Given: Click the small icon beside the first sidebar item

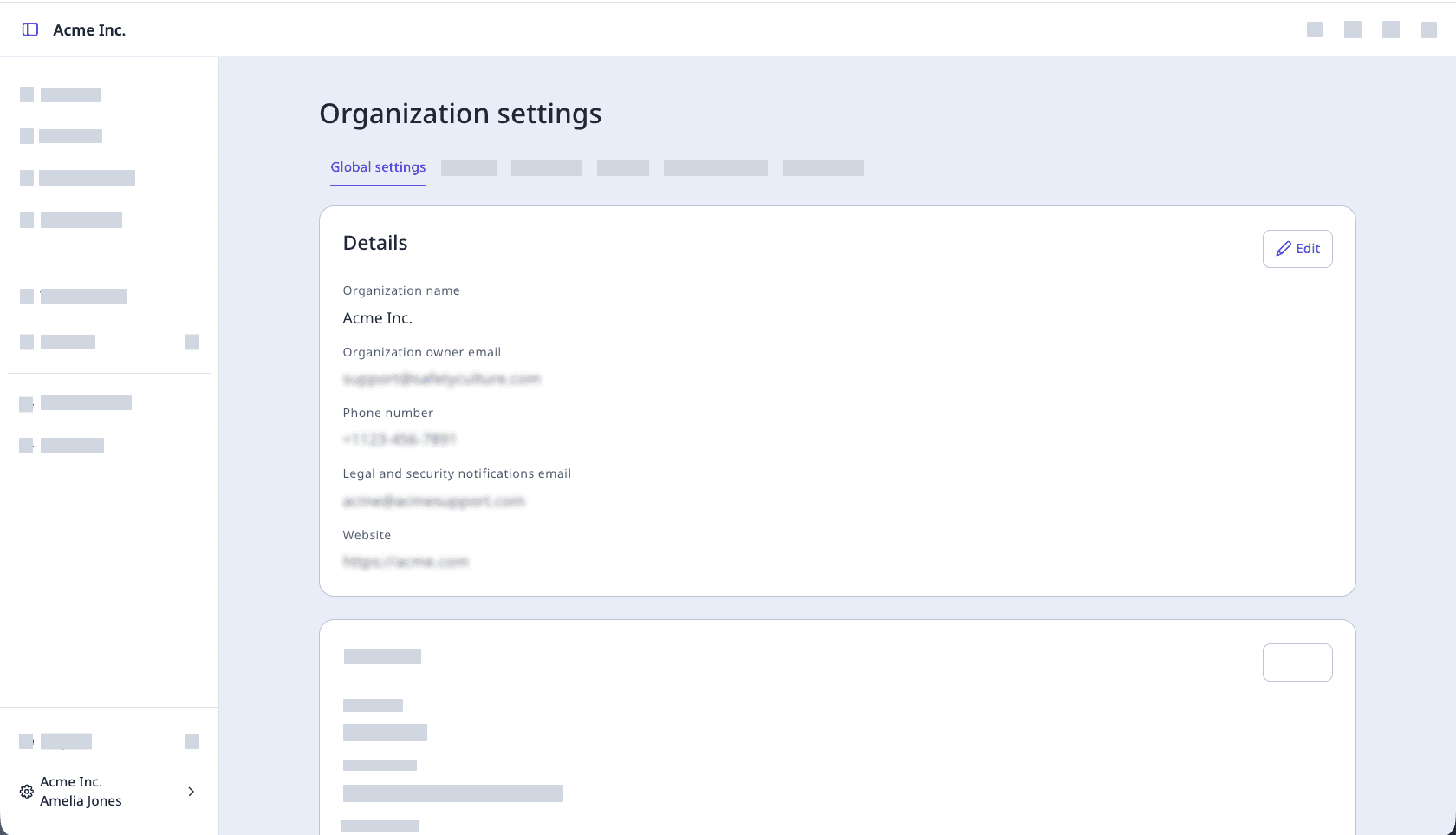Looking at the screenshot, I should point(27,95).
